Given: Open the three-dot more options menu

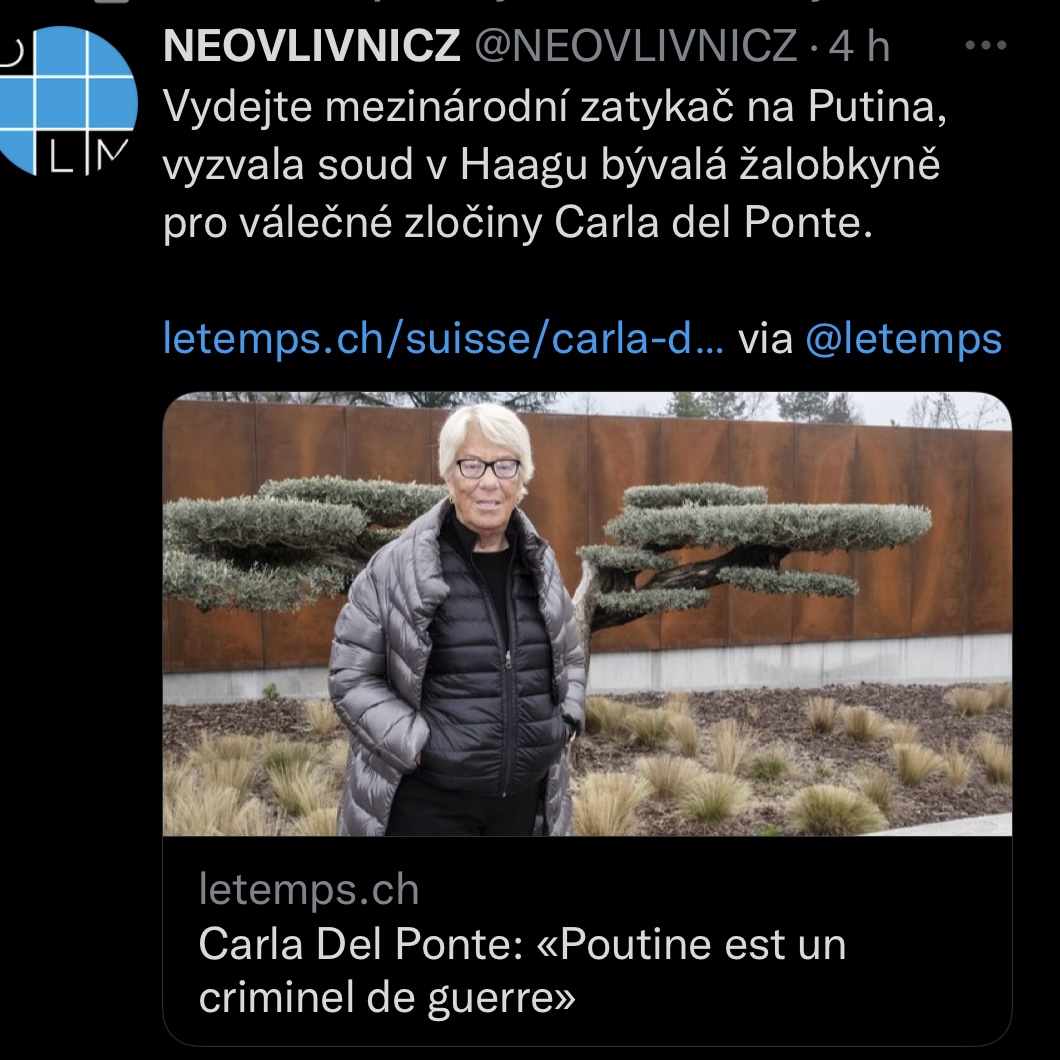Looking at the screenshot, I should pyautogui.click(x=986, y=45).
